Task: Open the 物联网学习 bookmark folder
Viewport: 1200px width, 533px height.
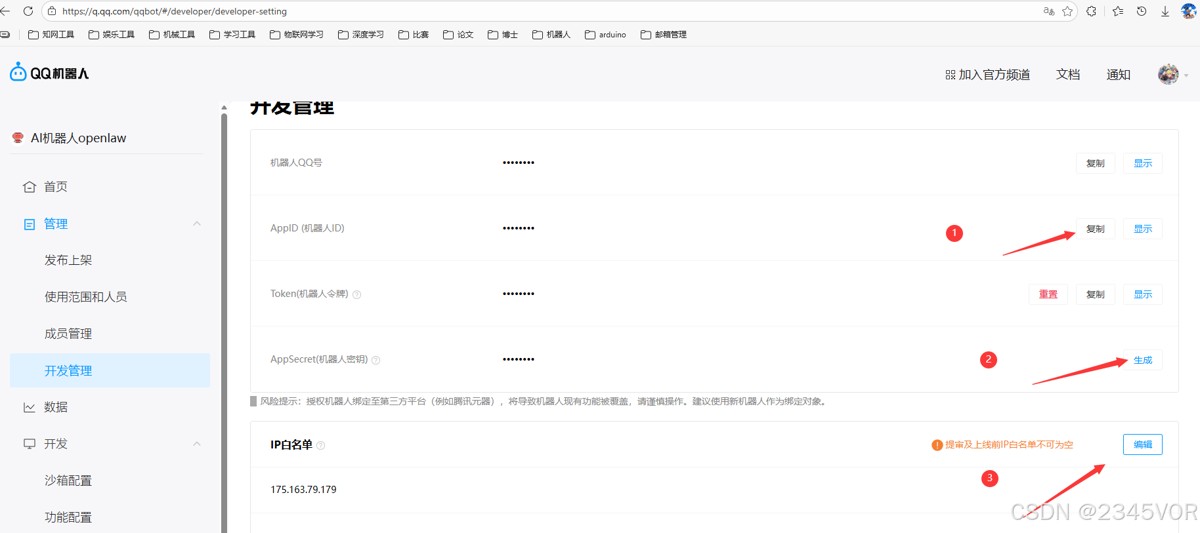Action: [297, 34]
